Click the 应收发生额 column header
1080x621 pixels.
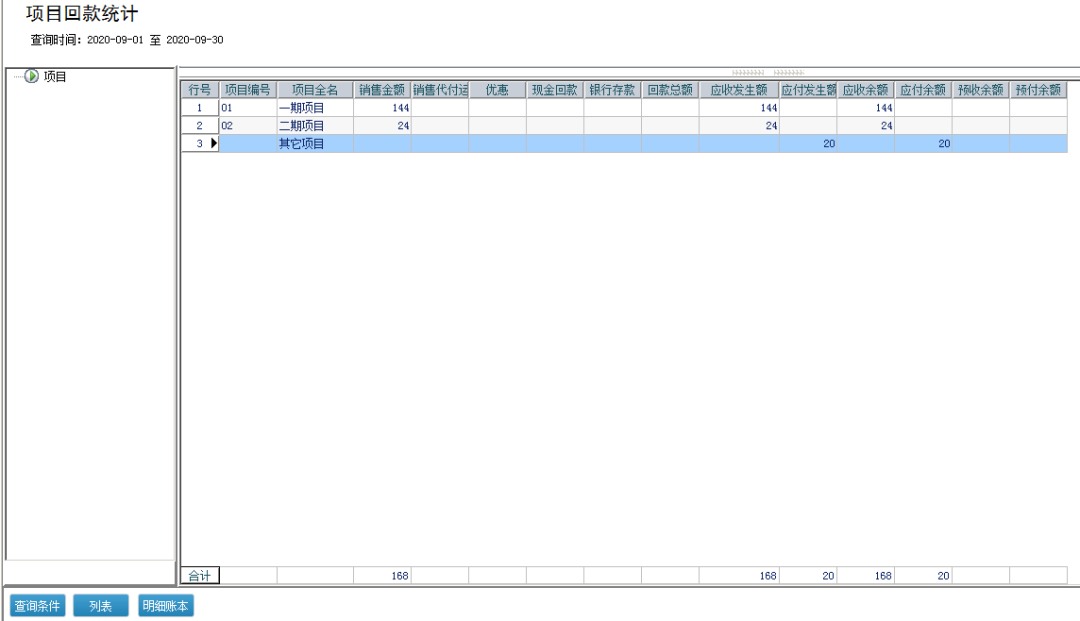click(739, 90)
